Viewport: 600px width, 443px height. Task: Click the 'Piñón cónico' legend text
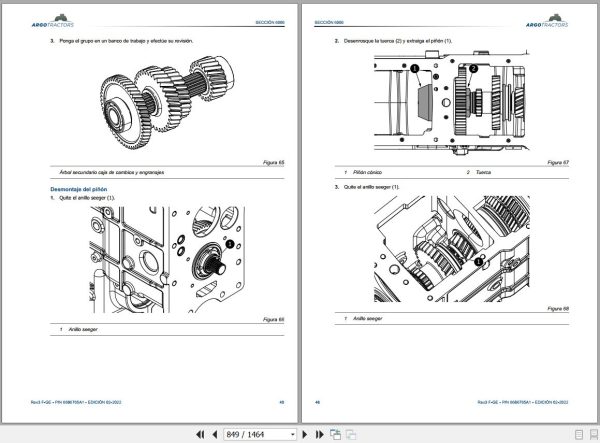[x=367, y=173]
